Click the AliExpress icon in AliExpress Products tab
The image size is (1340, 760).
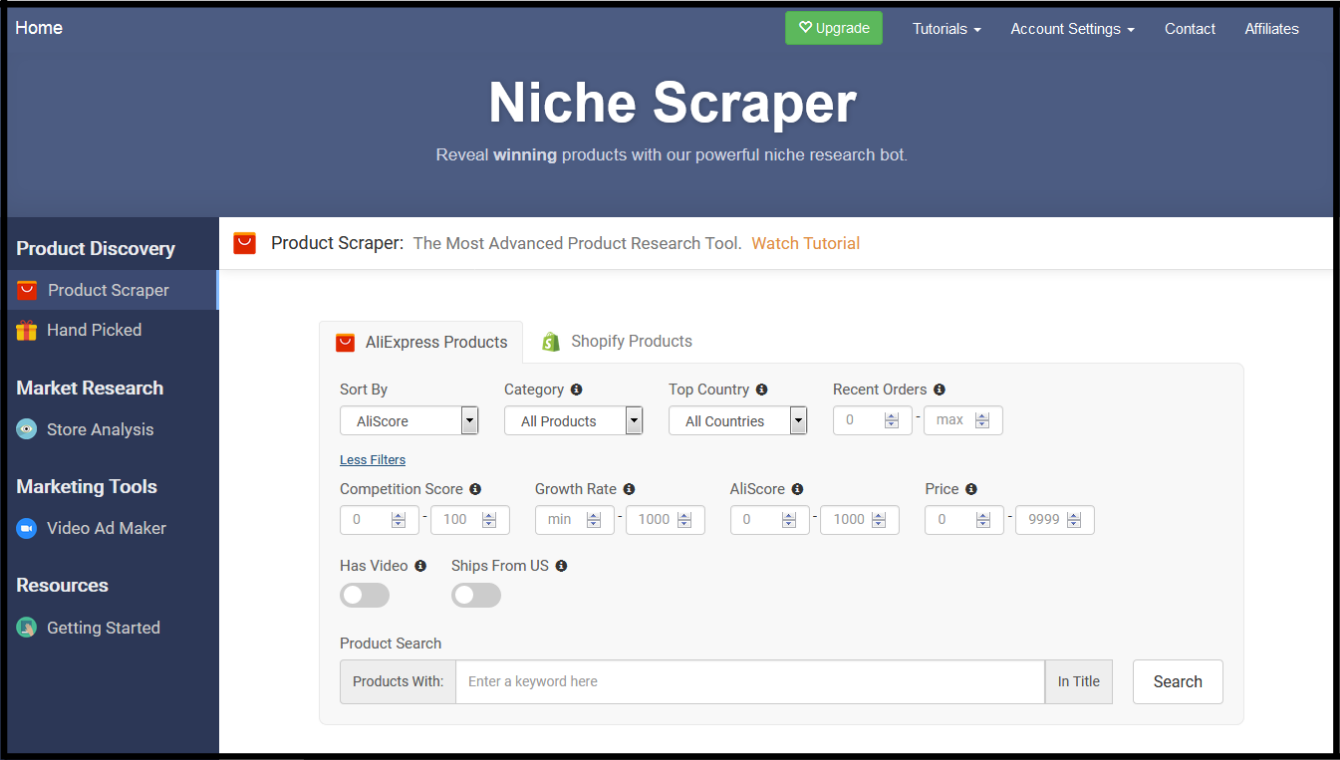point(345,342)
